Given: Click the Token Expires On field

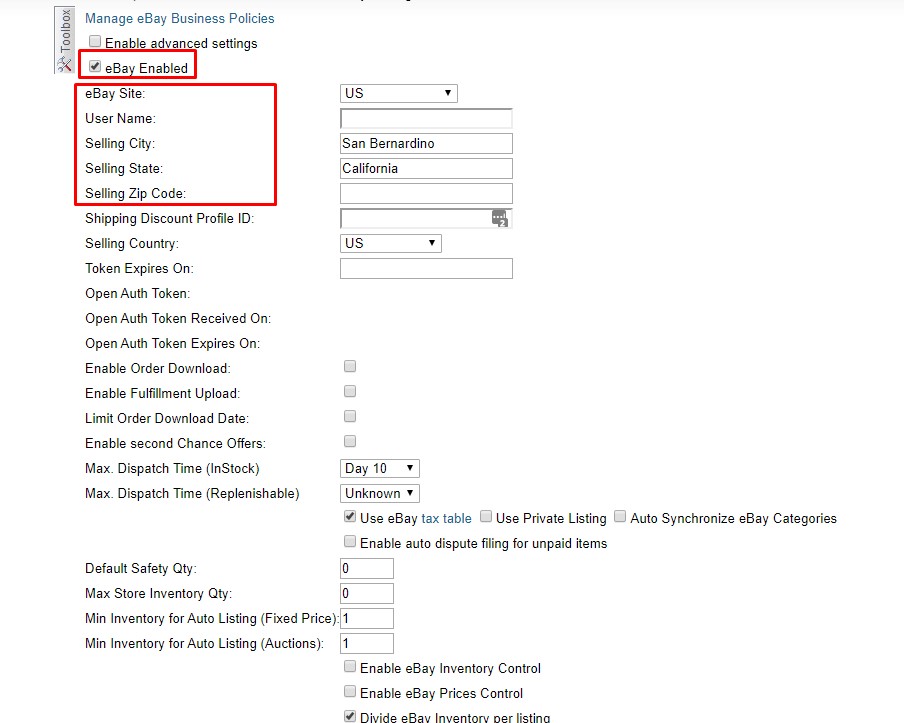Looking at the screenshot, I should [426, 269].
